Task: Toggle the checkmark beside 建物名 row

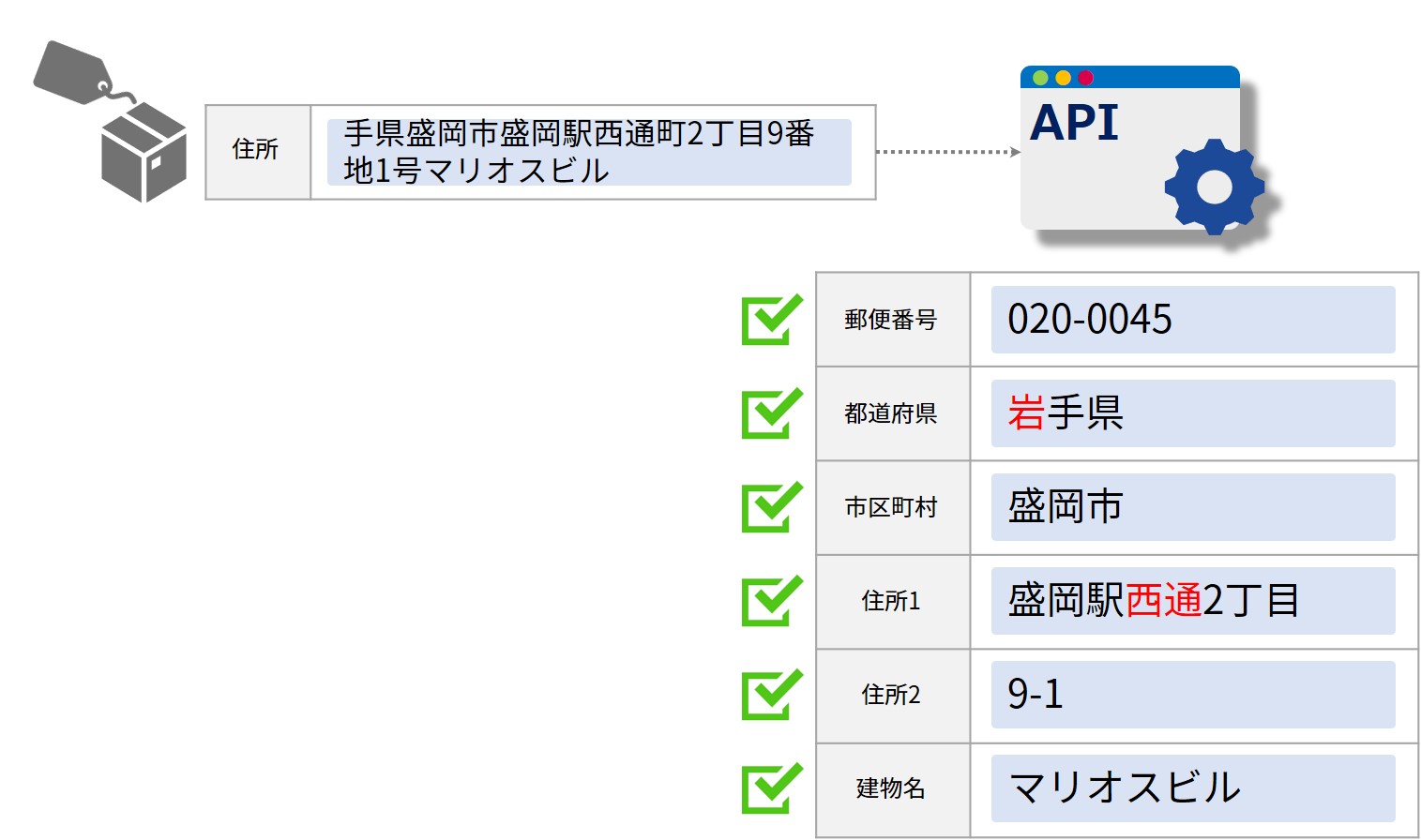Action: tap(772, 787)
